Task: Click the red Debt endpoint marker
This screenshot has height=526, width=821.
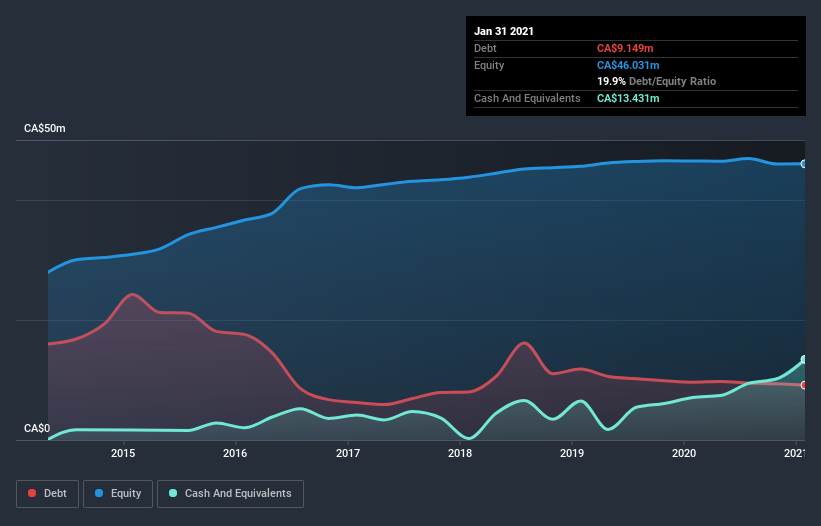Action: coord(804,385)
